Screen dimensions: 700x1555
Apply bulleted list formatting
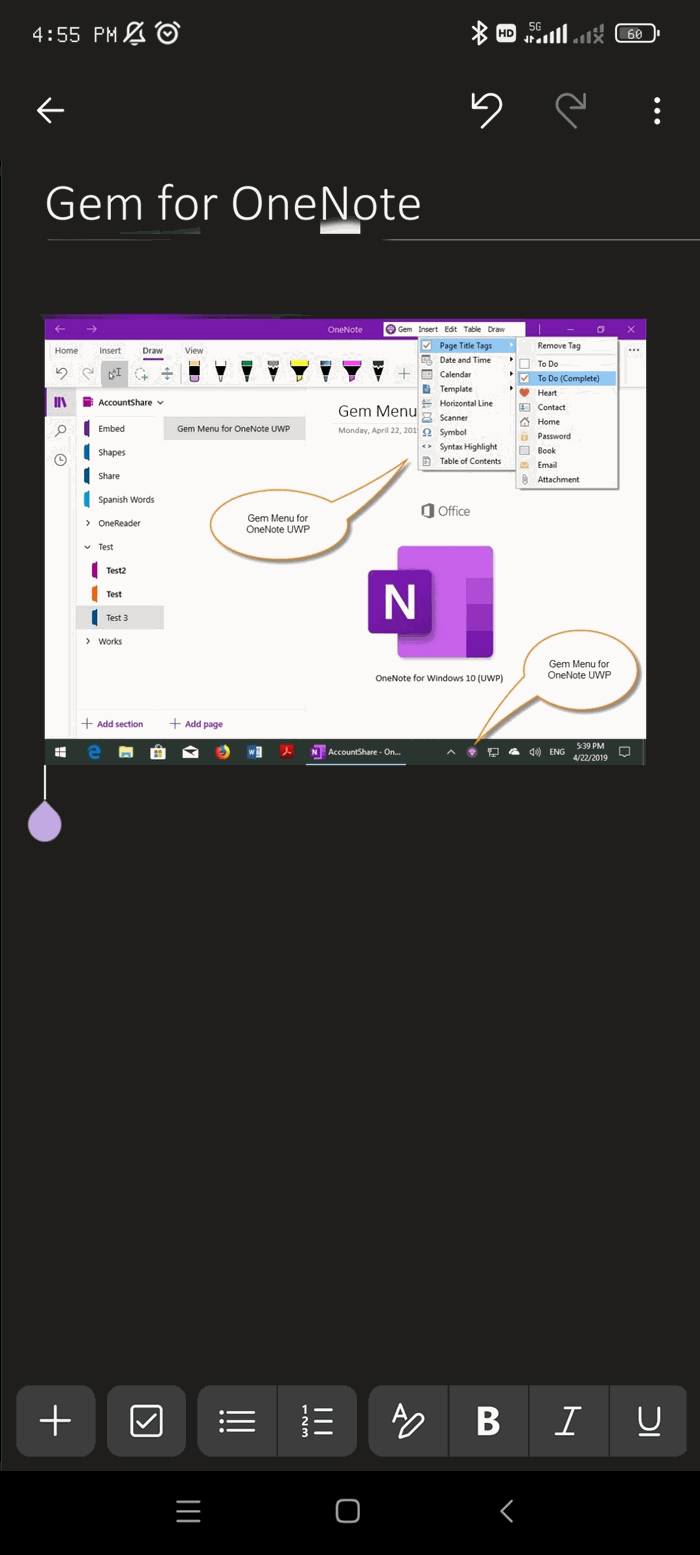tap(237, 1420)
